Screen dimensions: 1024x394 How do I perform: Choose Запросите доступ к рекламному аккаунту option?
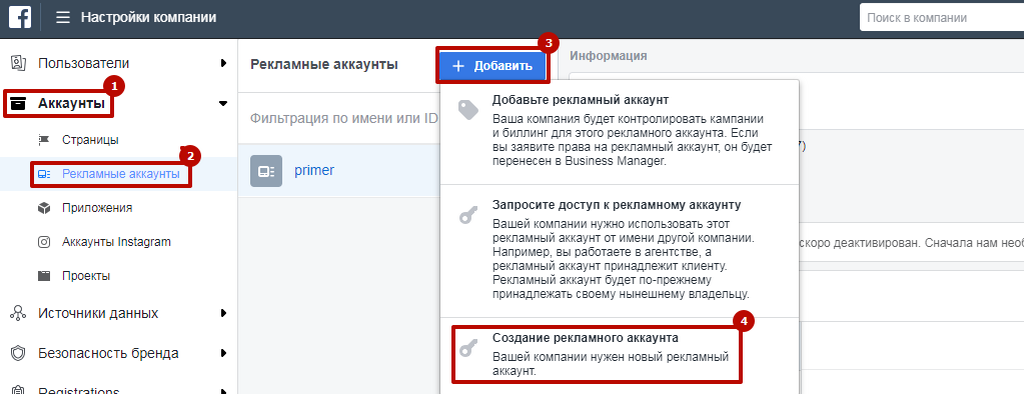620,250
